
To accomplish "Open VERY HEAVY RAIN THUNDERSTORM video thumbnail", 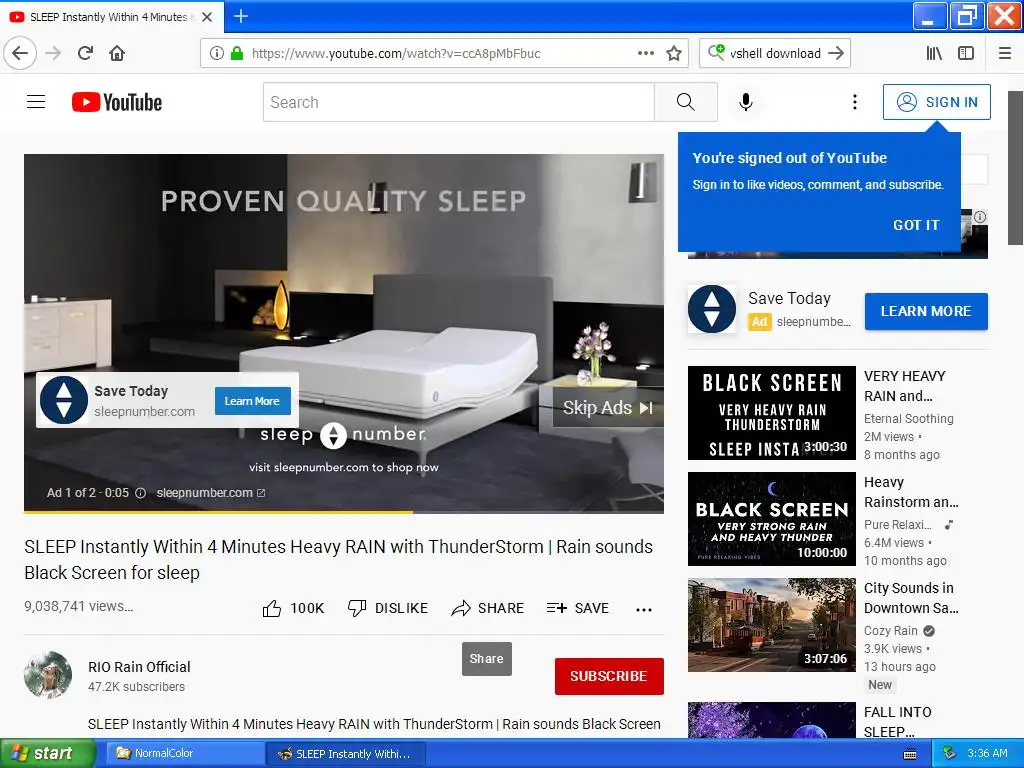I will coord(771,413).
